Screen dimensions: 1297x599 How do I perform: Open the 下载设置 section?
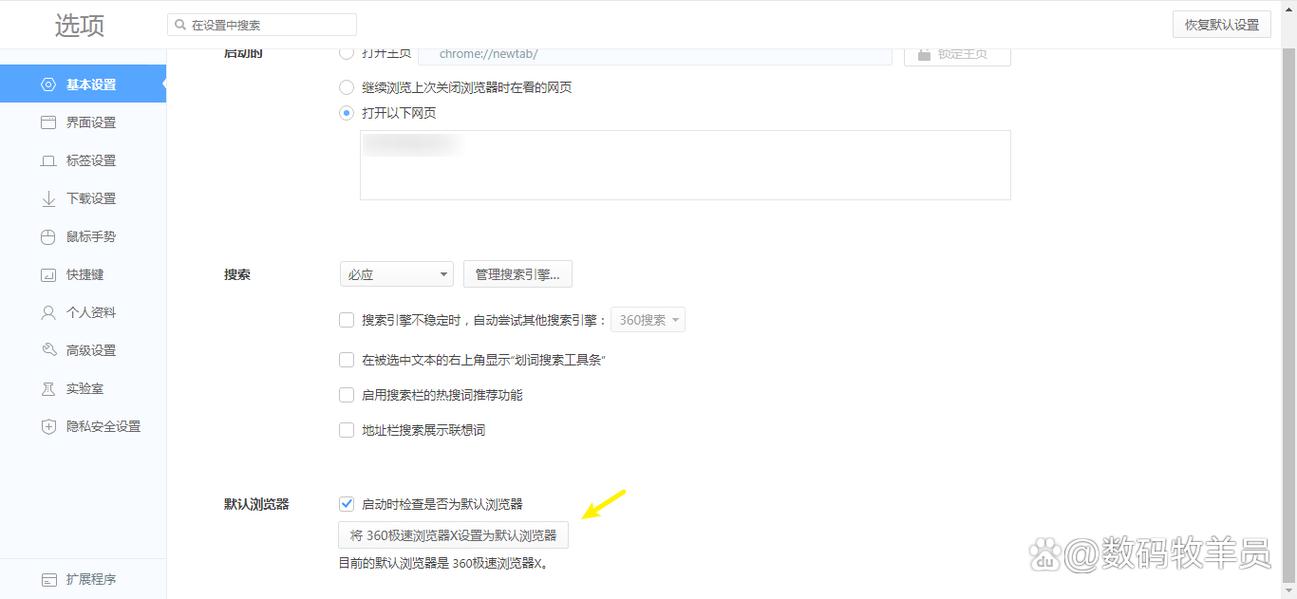coord(88,198)
